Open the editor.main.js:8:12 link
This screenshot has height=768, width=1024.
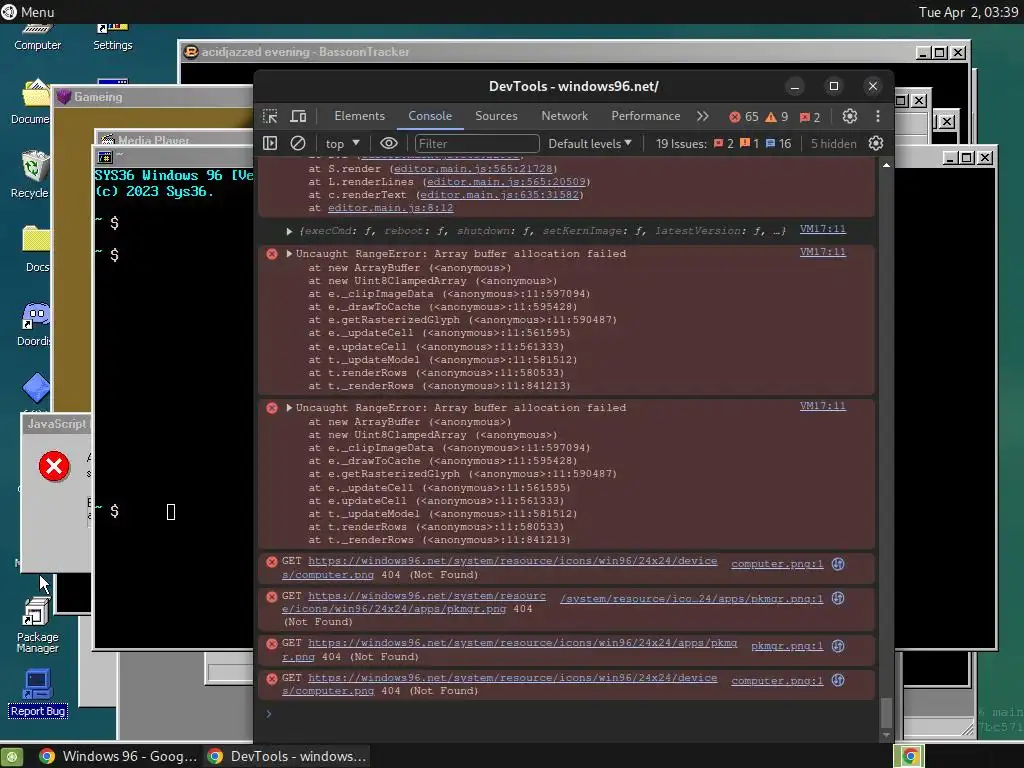click(391, 208)
